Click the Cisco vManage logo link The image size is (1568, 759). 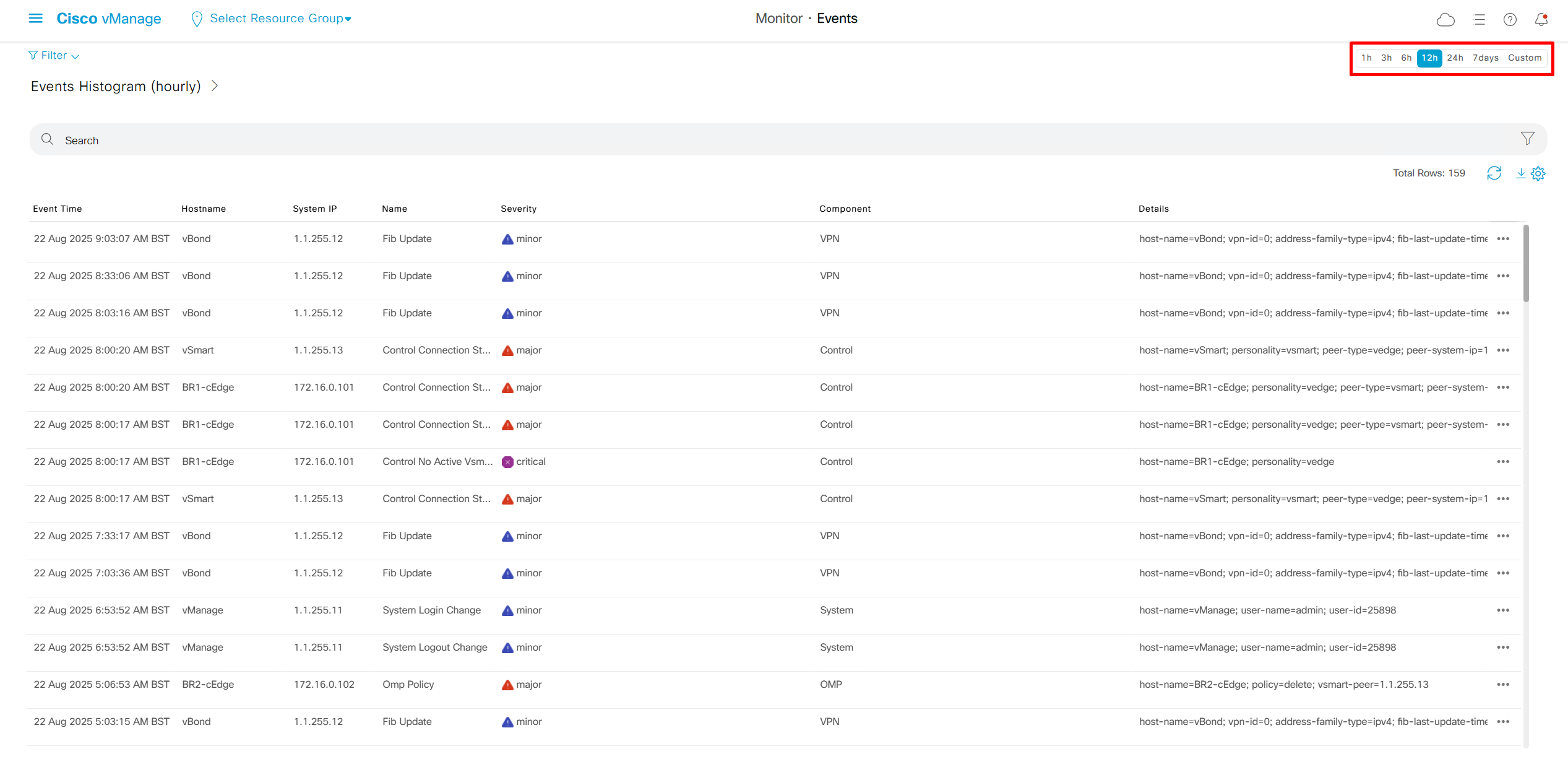click(x=109, y=19)
